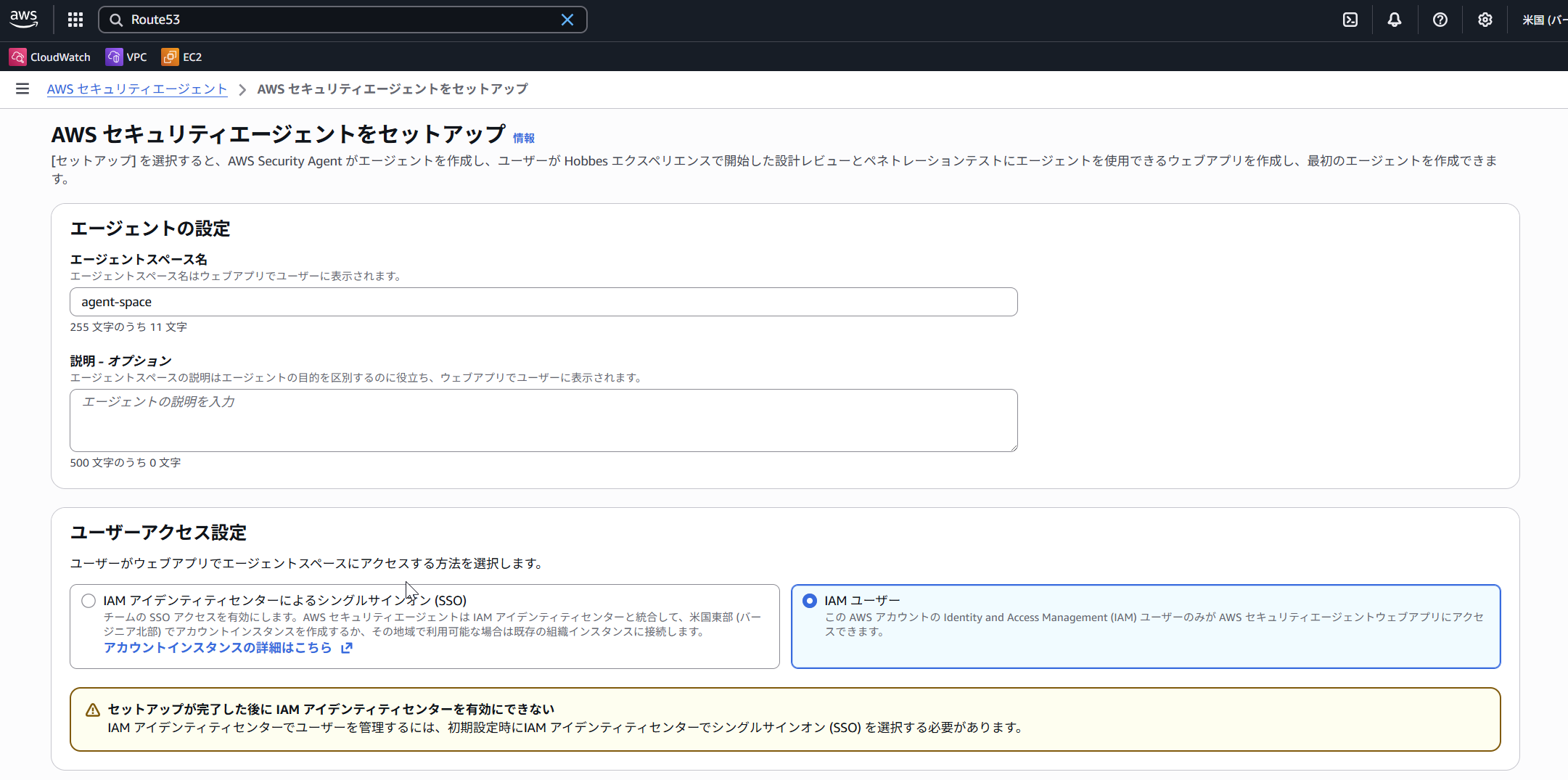This screenshot has height=780, width=1568.
Task: Open the EC2 shortcut
Action: 181,57
